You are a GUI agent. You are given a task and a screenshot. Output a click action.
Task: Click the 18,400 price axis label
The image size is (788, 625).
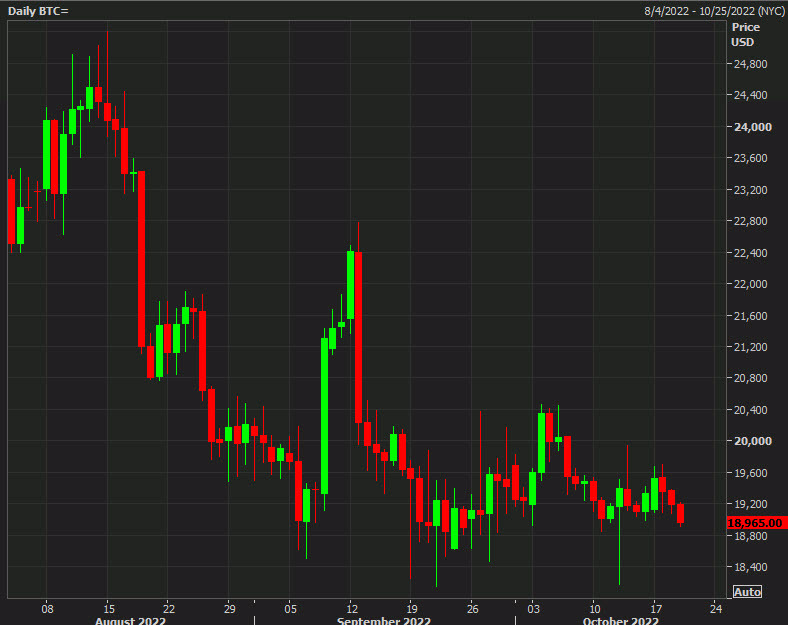pos(751,567)
